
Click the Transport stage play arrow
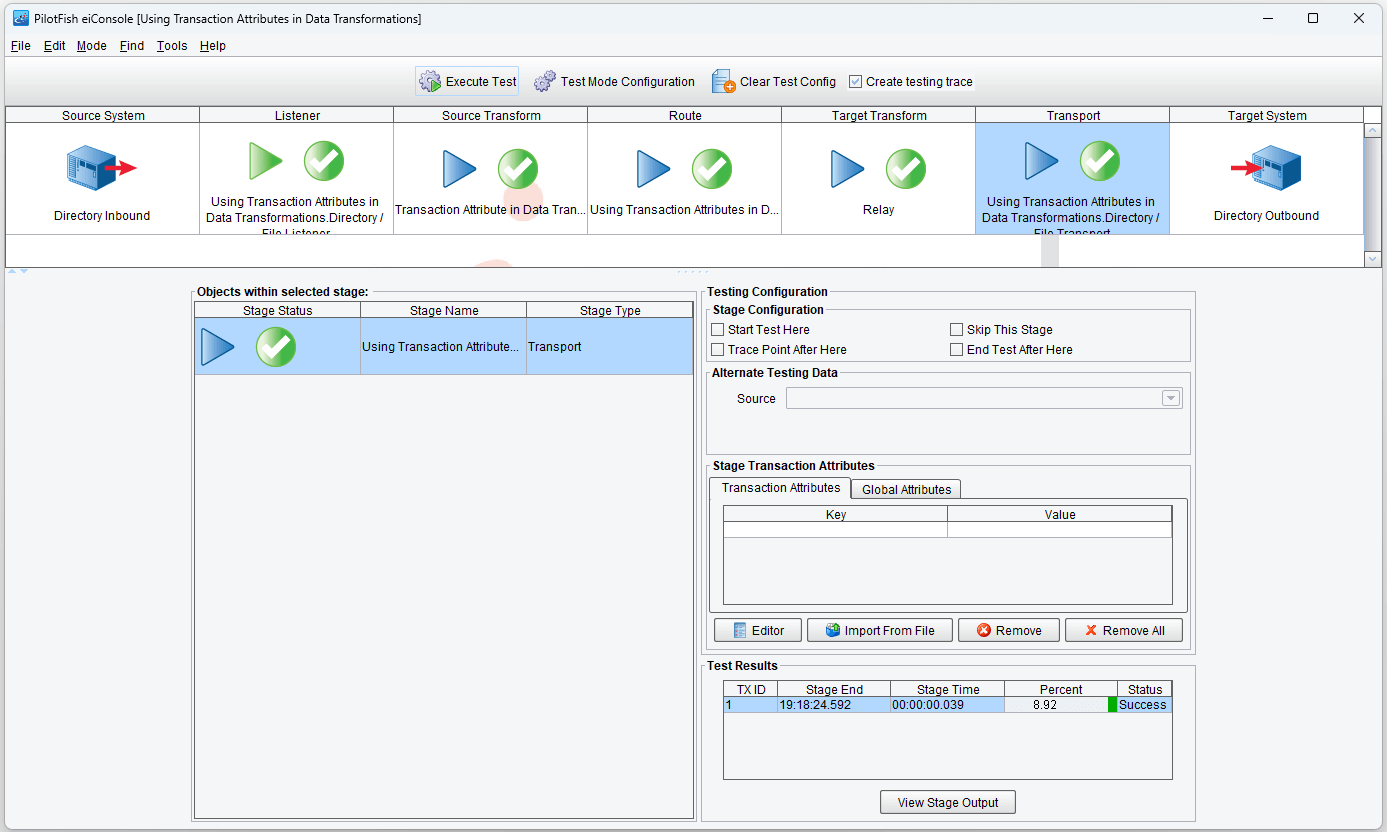point(1042,161)
